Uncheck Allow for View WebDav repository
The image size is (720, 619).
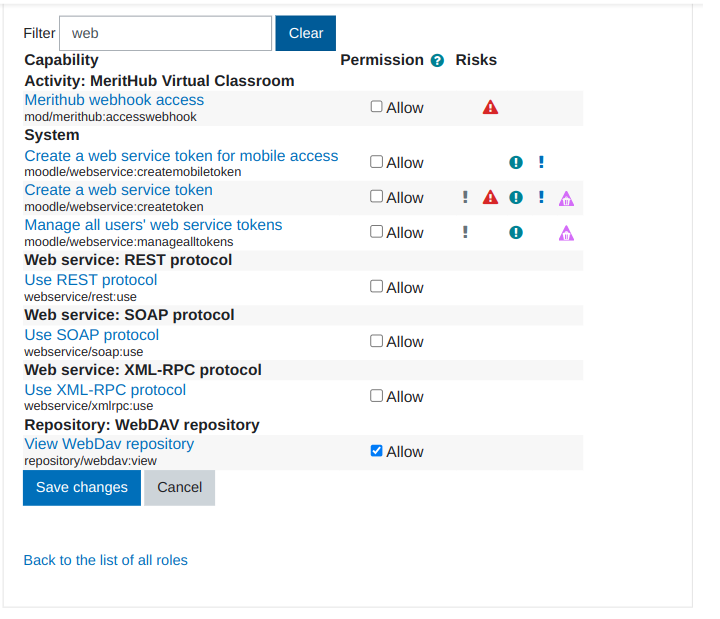[x=377, y=451]
